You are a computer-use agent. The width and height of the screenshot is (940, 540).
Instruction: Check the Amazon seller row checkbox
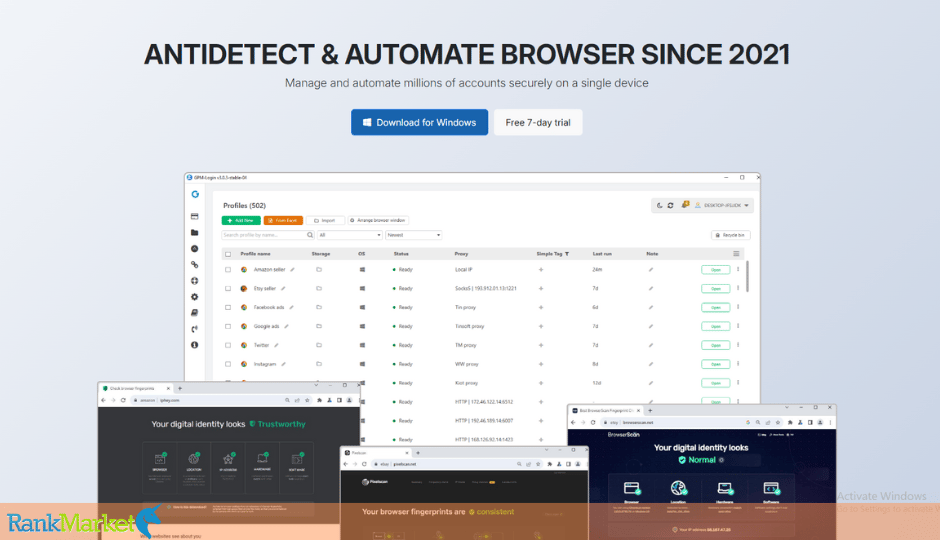(x=228, y=270)
